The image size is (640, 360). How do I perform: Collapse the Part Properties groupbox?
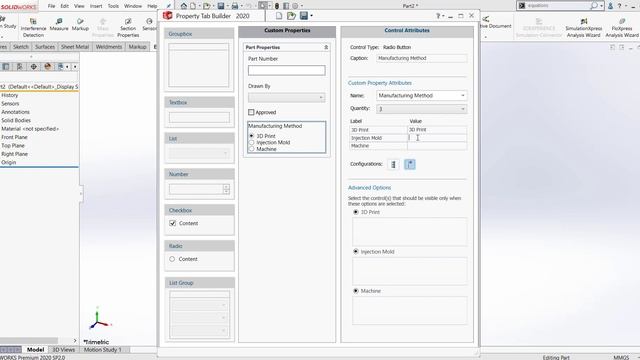[326, 47]
